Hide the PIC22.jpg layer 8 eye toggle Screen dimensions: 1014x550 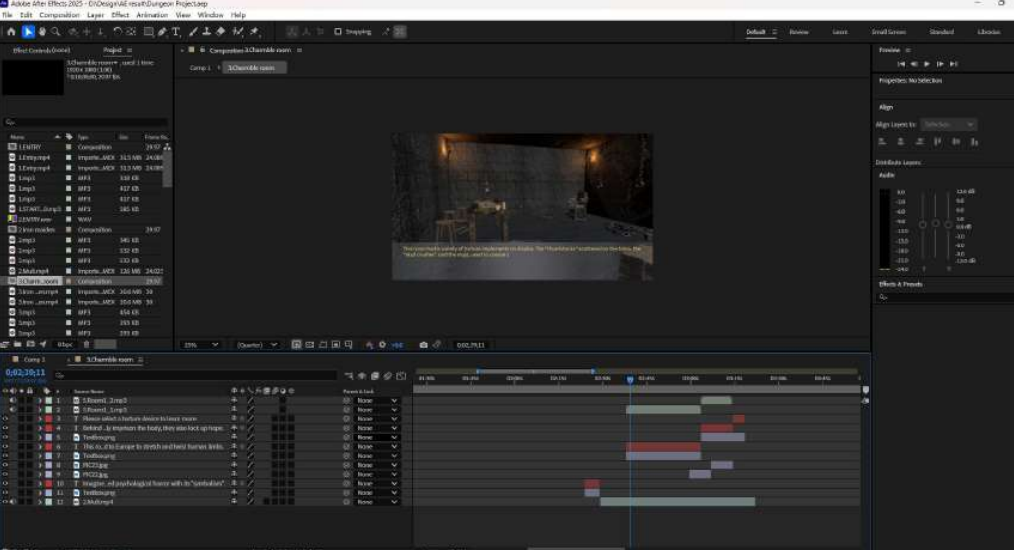[x=5, y=465]
